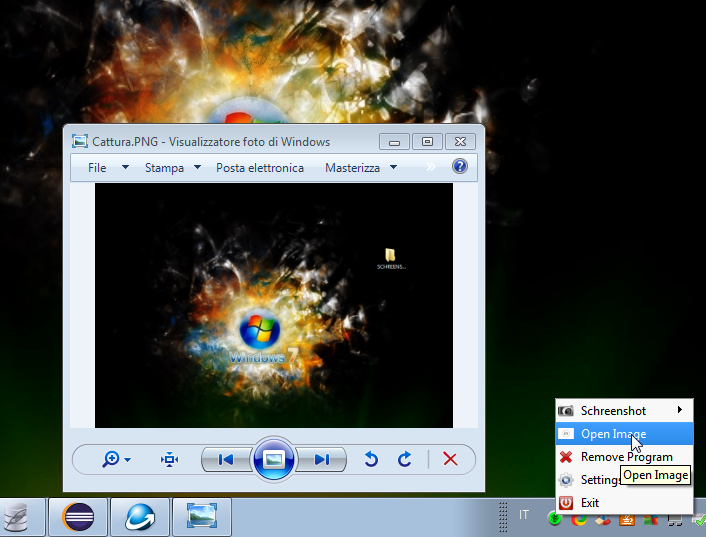Show hidden toolbar items with the chevron
This screenshot has height=537, width=706.
coord(431,167)
